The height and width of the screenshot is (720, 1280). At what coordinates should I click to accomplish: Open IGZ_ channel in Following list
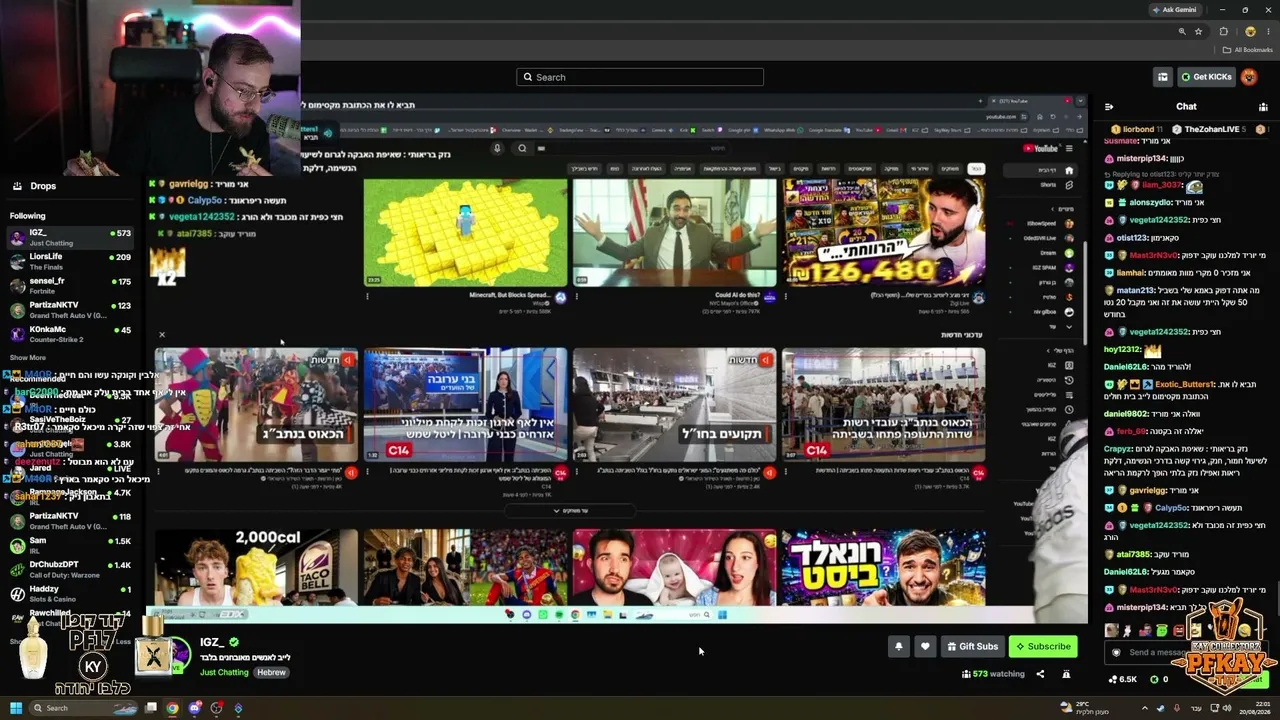[72, 237]
